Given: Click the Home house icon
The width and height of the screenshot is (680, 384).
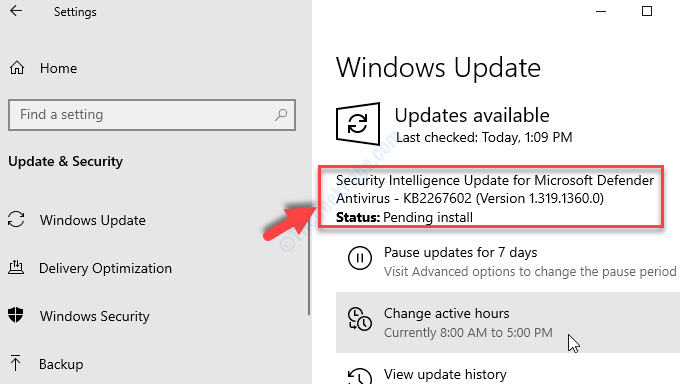Looking at the screenshot, I should point(17,68).
